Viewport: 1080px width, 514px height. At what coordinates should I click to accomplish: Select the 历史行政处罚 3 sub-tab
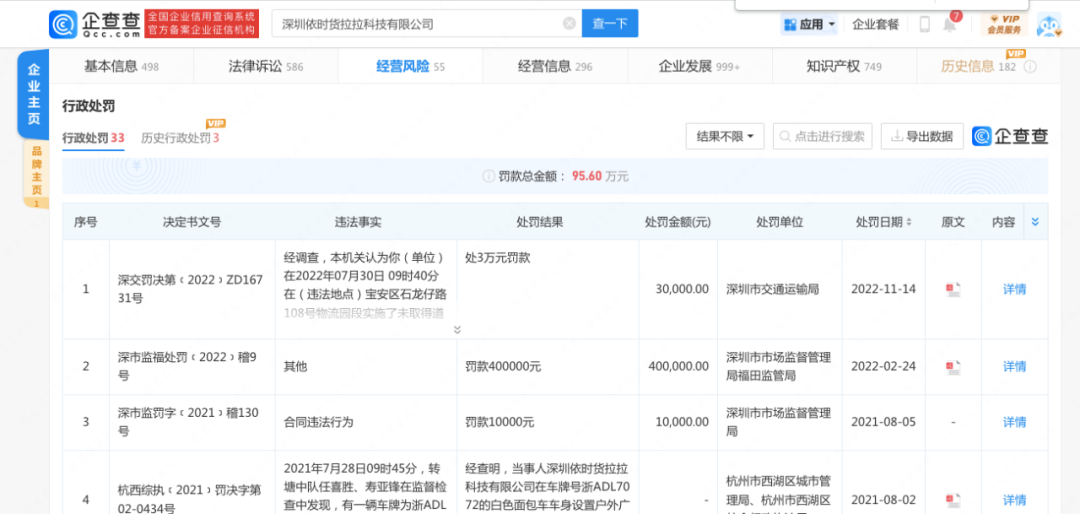pyautogui.click(x=180, y=138)
